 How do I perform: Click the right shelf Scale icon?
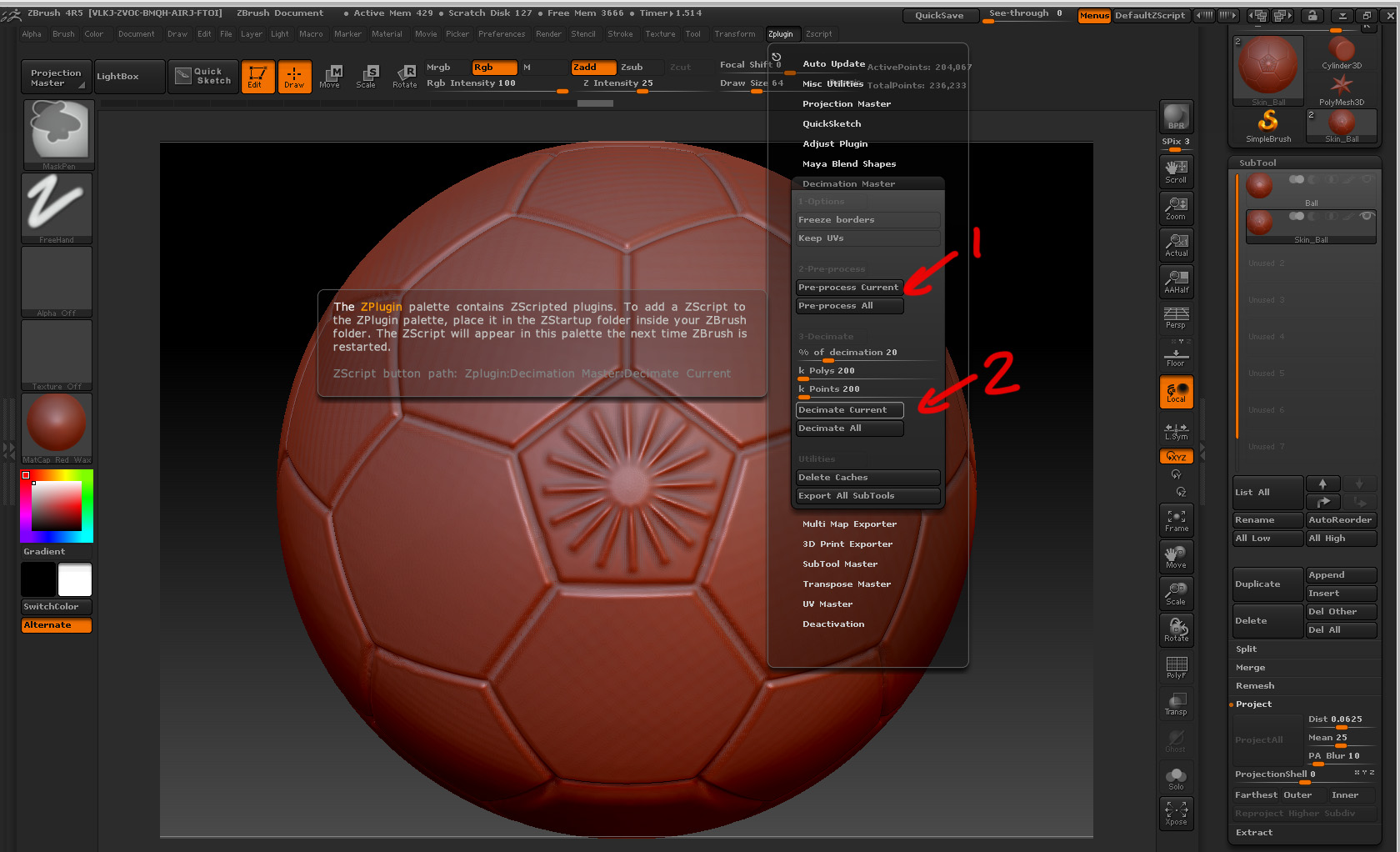click(1176, 594)
